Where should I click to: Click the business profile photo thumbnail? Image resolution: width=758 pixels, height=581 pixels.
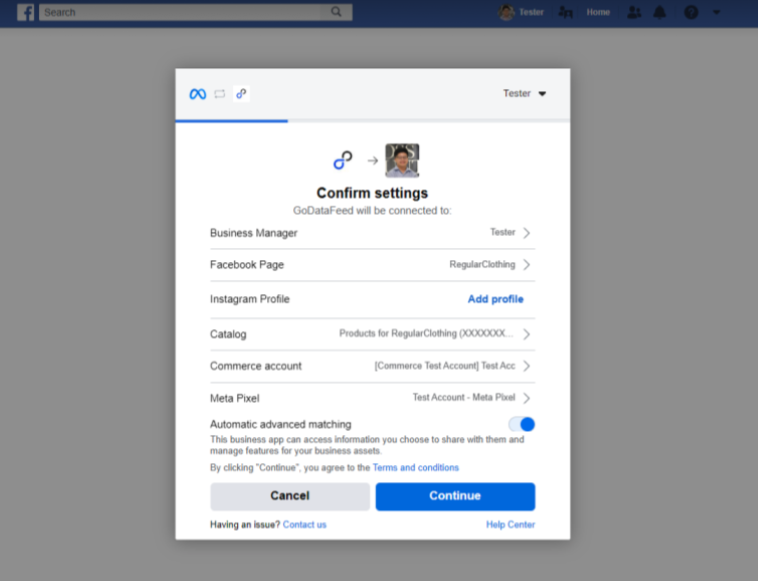click(x=402, y=160)
